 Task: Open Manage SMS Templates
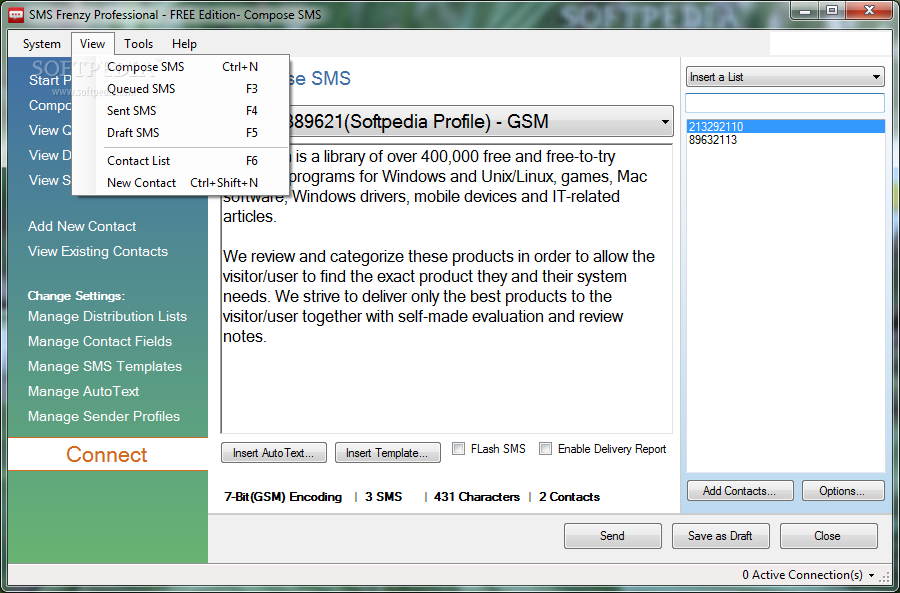105,366
